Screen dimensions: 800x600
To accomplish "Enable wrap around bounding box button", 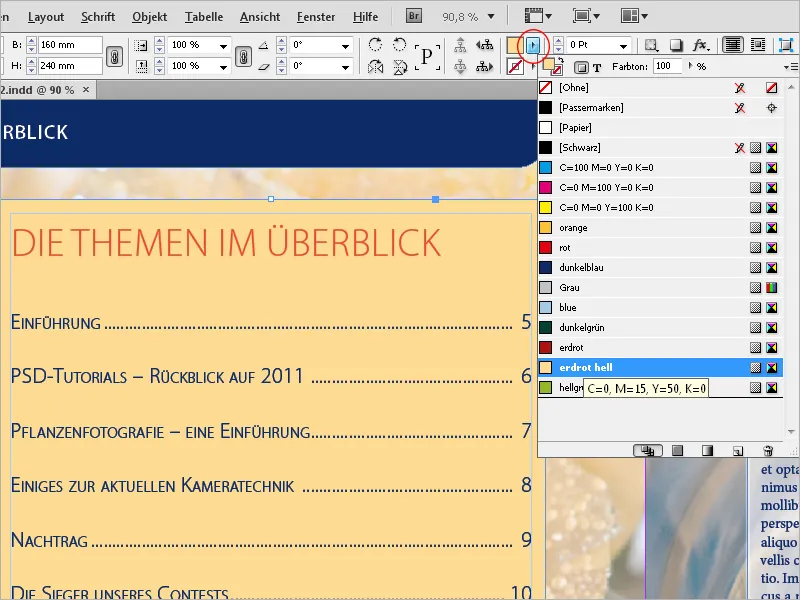I will [x=758, y=45].
